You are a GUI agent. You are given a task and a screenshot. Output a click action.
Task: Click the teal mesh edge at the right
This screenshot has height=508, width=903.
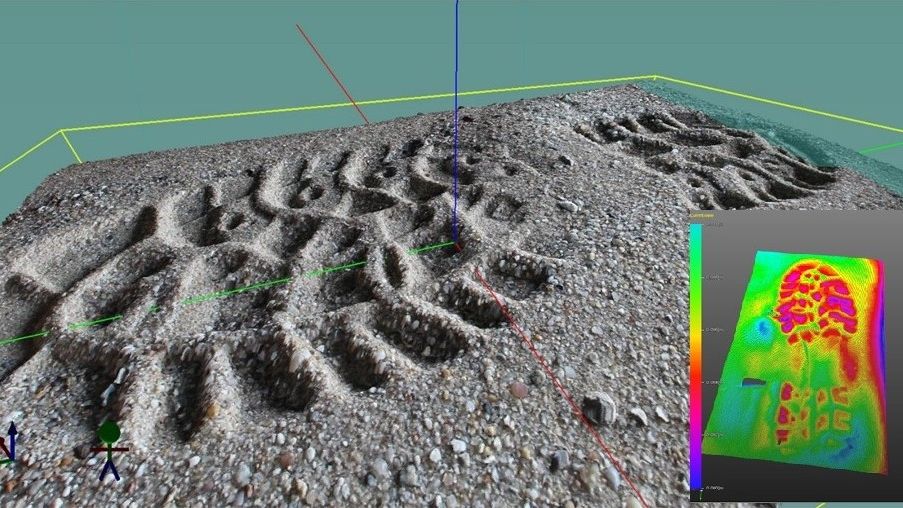click(820, 150)
